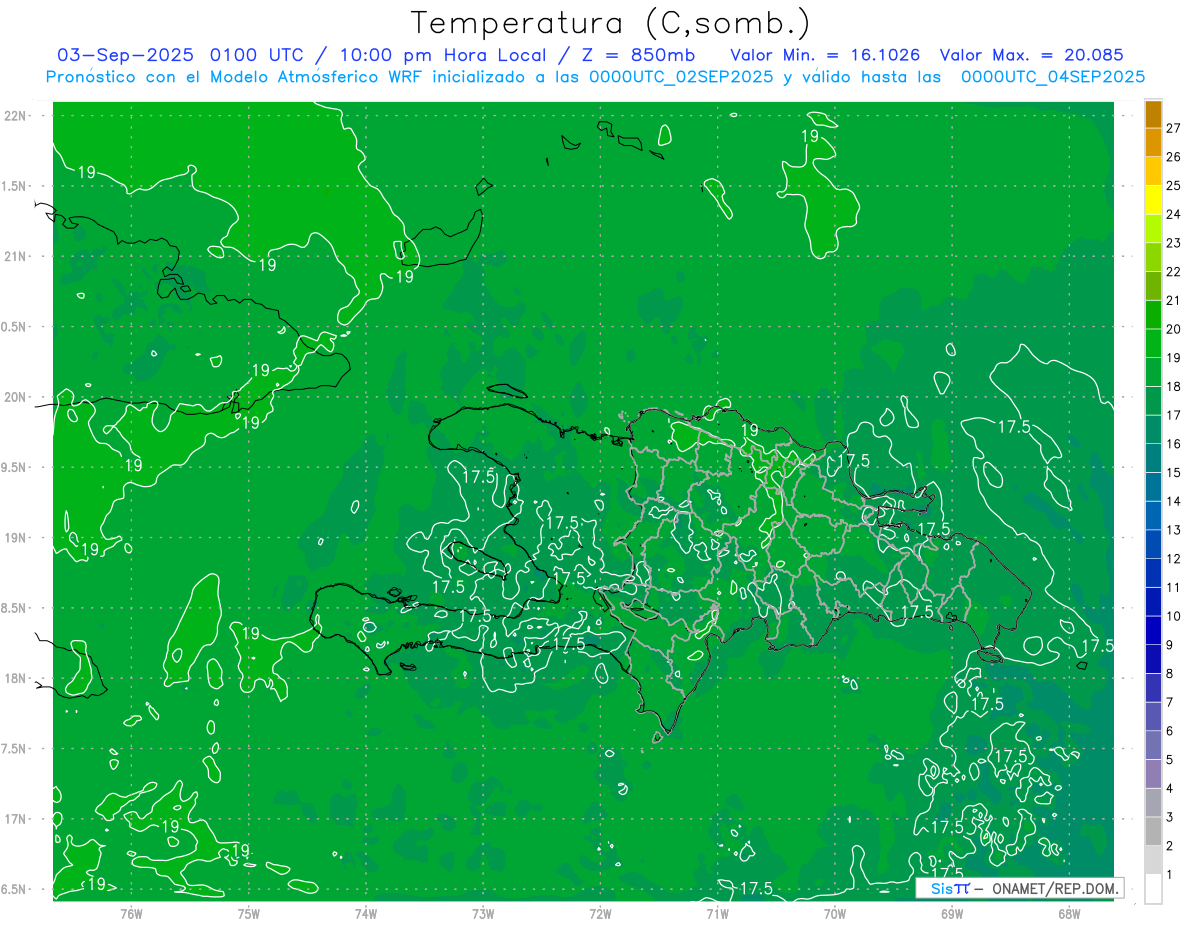Click the color bar label '1'
This screenshot has width=1200, height=927.
tap(1170, 875)
